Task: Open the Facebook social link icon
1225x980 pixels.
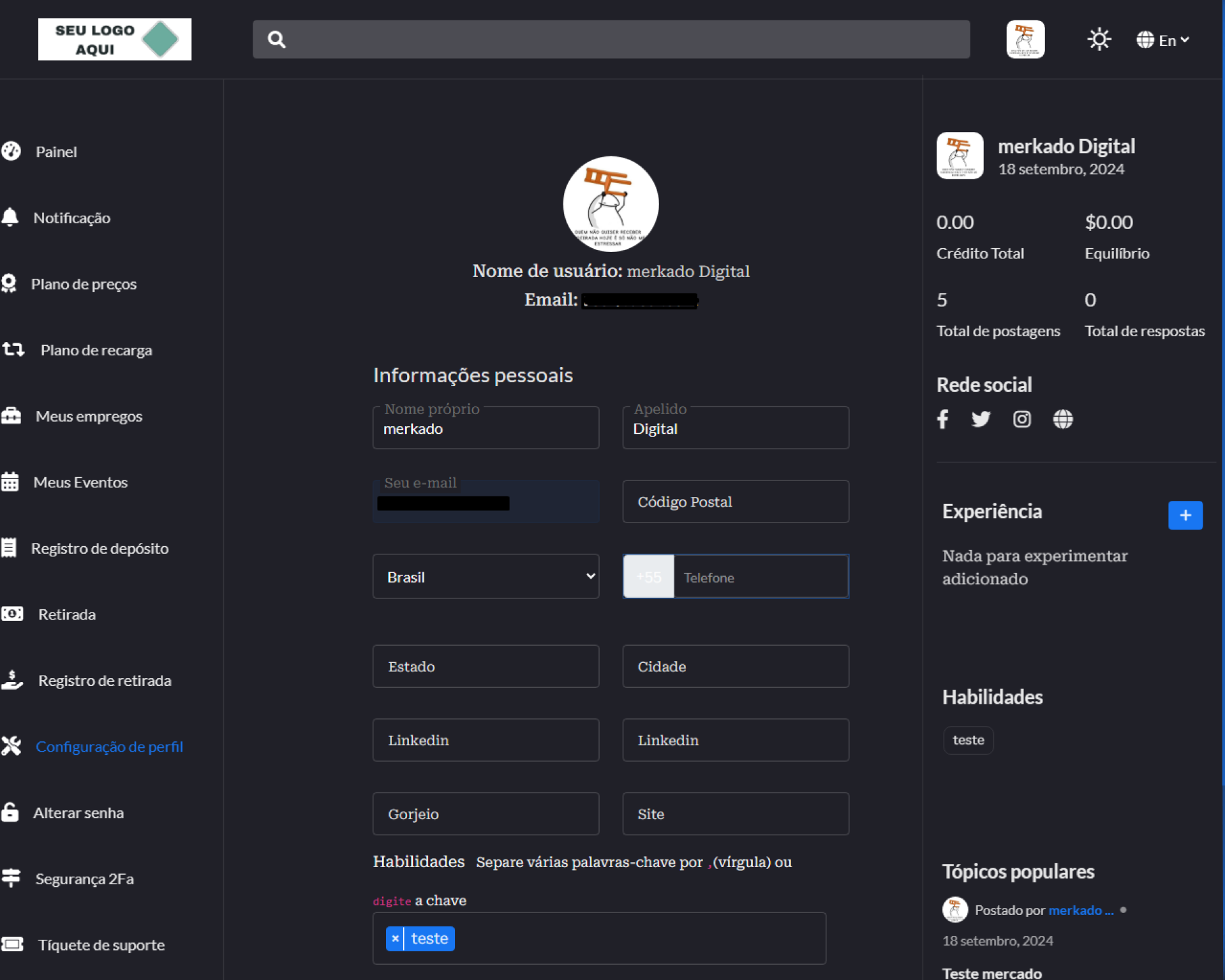Action: (x=942, y=419)
